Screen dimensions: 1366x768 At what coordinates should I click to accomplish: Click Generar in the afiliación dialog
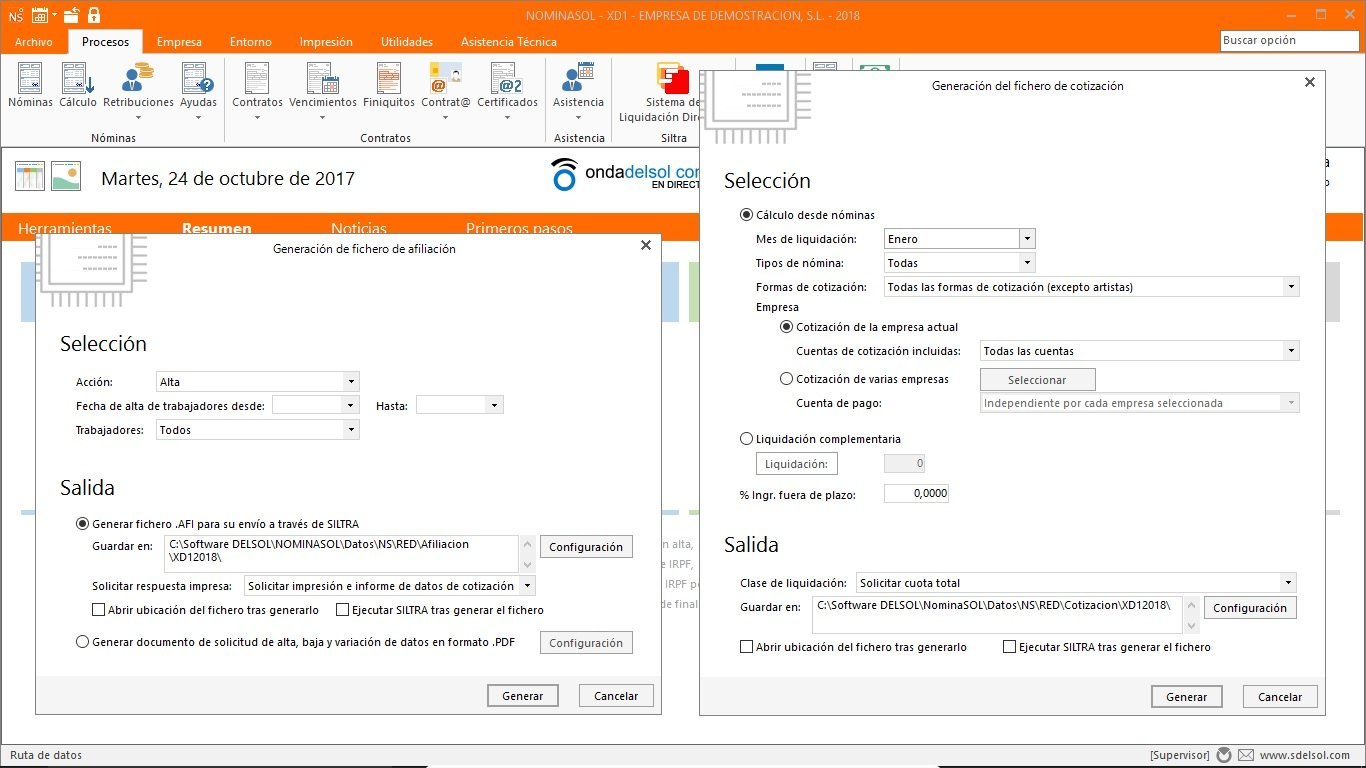pyautogui.click(x=523, y=696)
